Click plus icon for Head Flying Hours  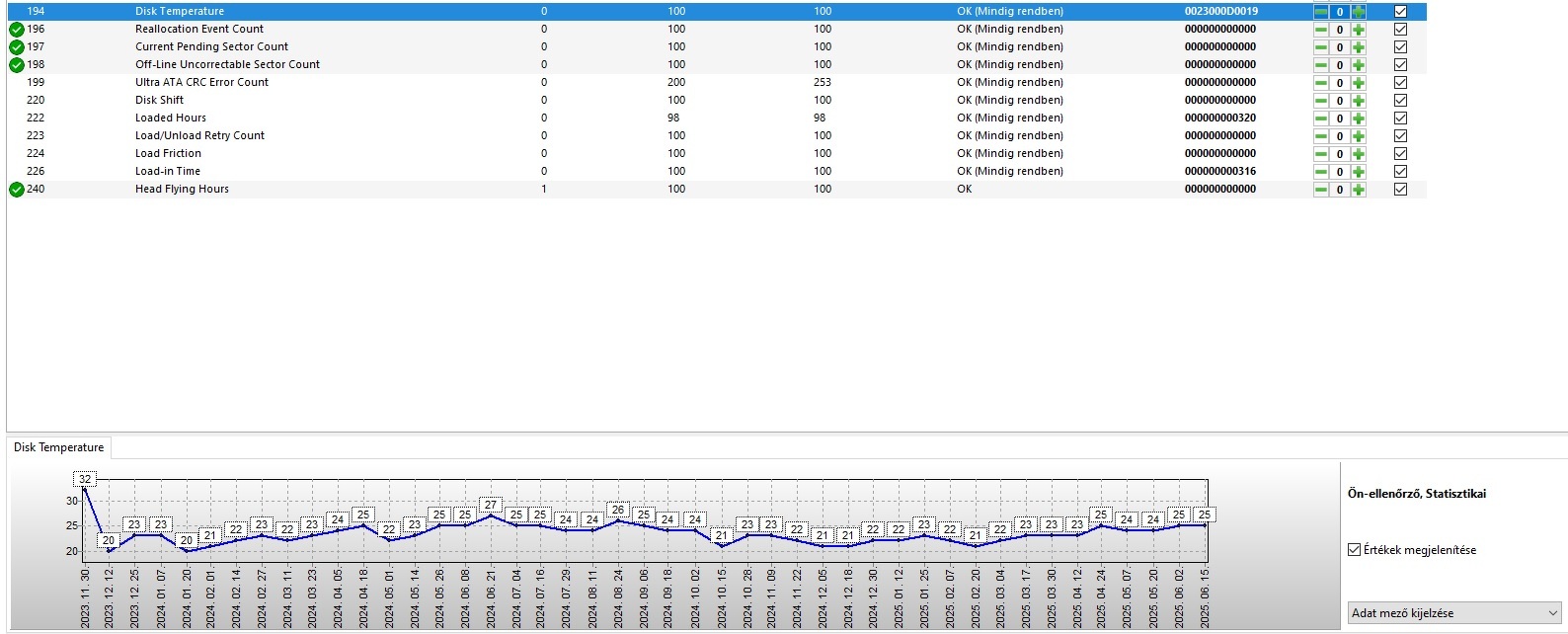(x=1359, y=190)
